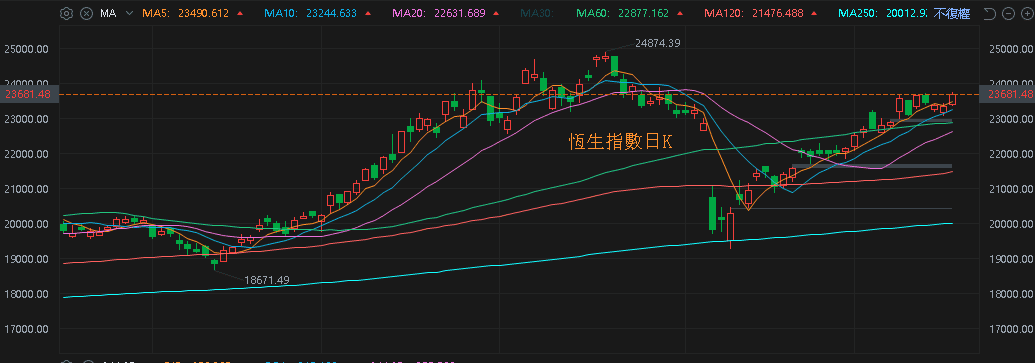1035x363 pixels.
Task: Click the 24874.39 high price label
Action: pos(657,43)
